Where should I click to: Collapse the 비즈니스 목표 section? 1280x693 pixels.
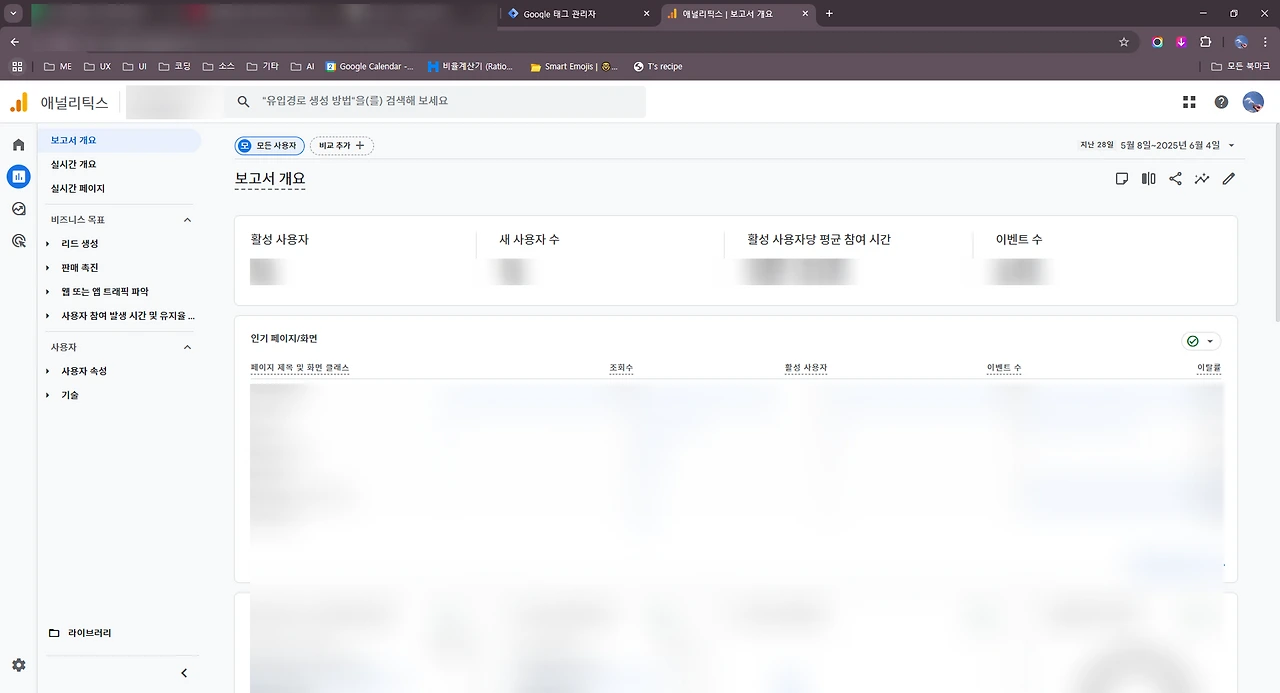186,219
